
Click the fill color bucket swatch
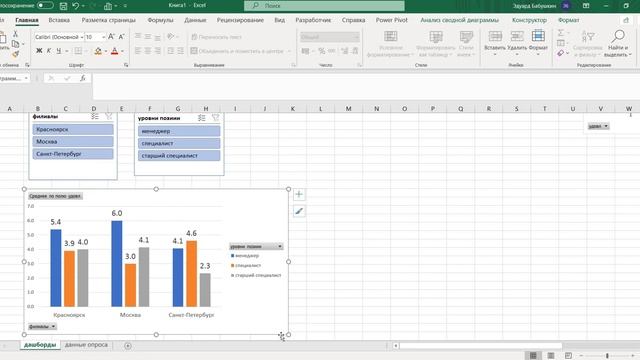pos(98,51)
